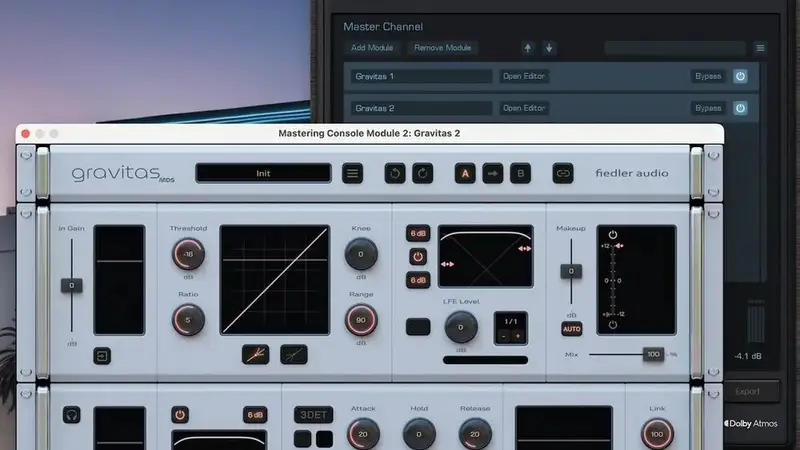Click Add Module in Master Channel window
This screenshot has height=450, width=800.
pos(372,47)
